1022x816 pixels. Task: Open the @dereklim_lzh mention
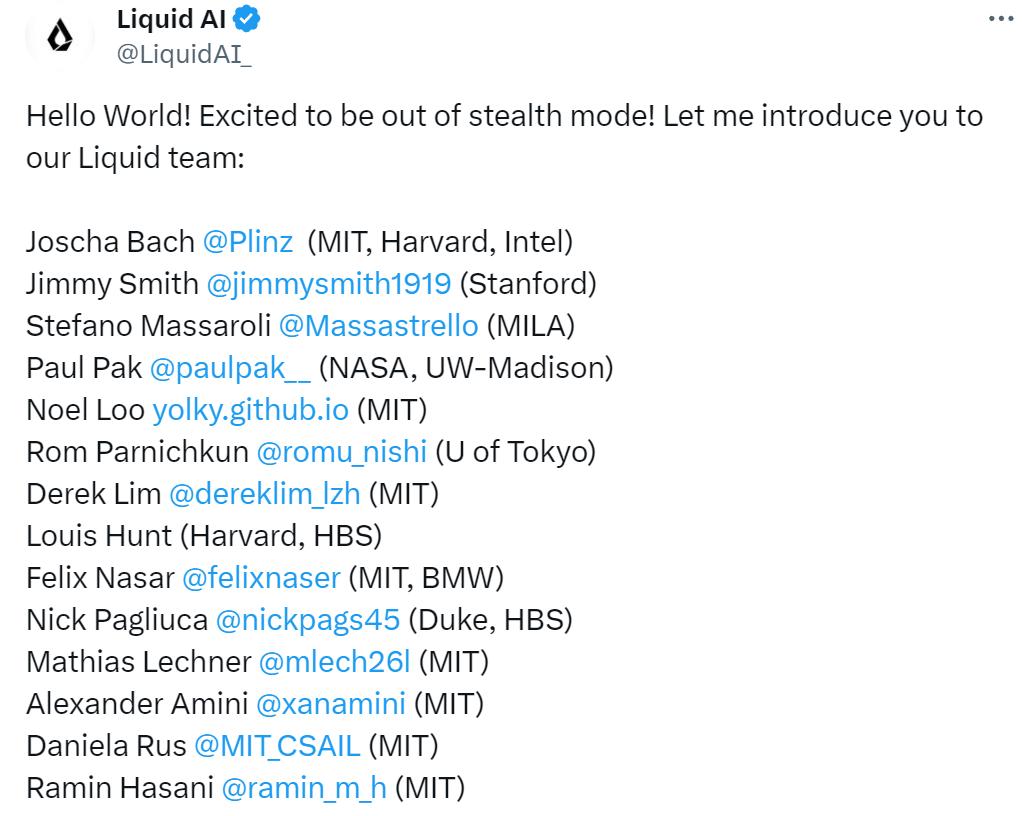pos(265,494)
